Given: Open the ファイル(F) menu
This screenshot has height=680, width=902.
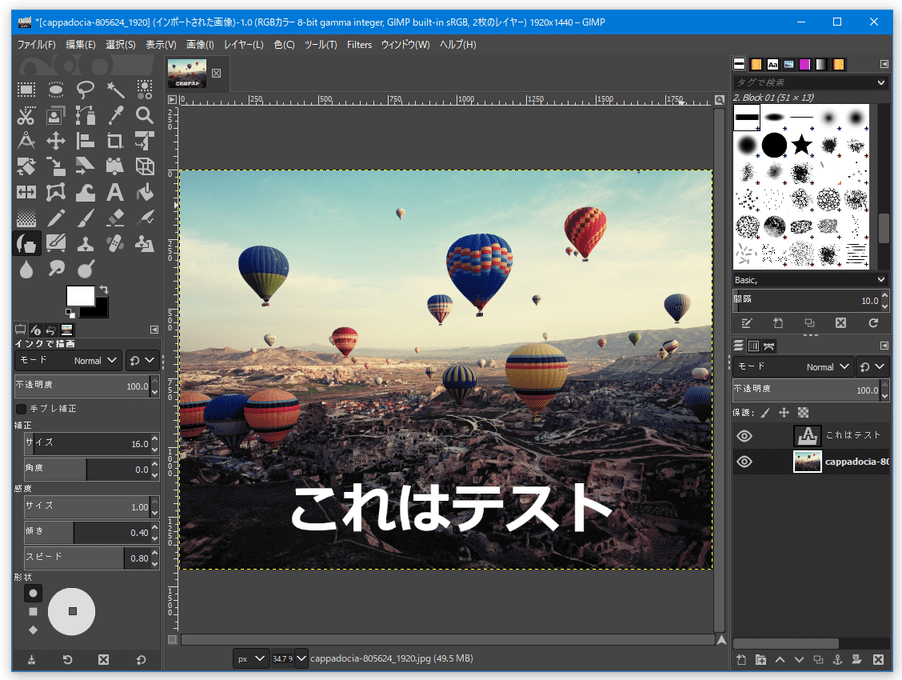Looking at the screenshot, I should [36, 44].
